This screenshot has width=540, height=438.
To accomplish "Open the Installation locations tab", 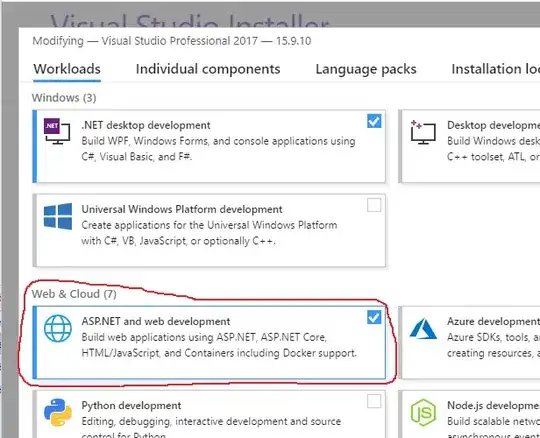I will (x=496, y=69).
